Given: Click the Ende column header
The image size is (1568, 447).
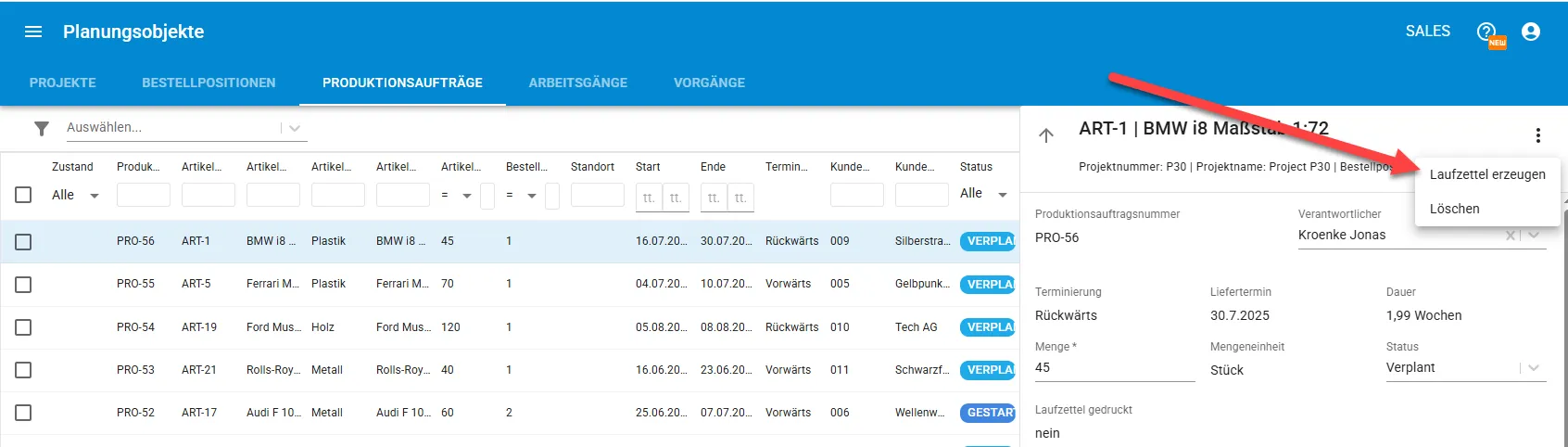Looking at the screenshot, I should [713, 167].
